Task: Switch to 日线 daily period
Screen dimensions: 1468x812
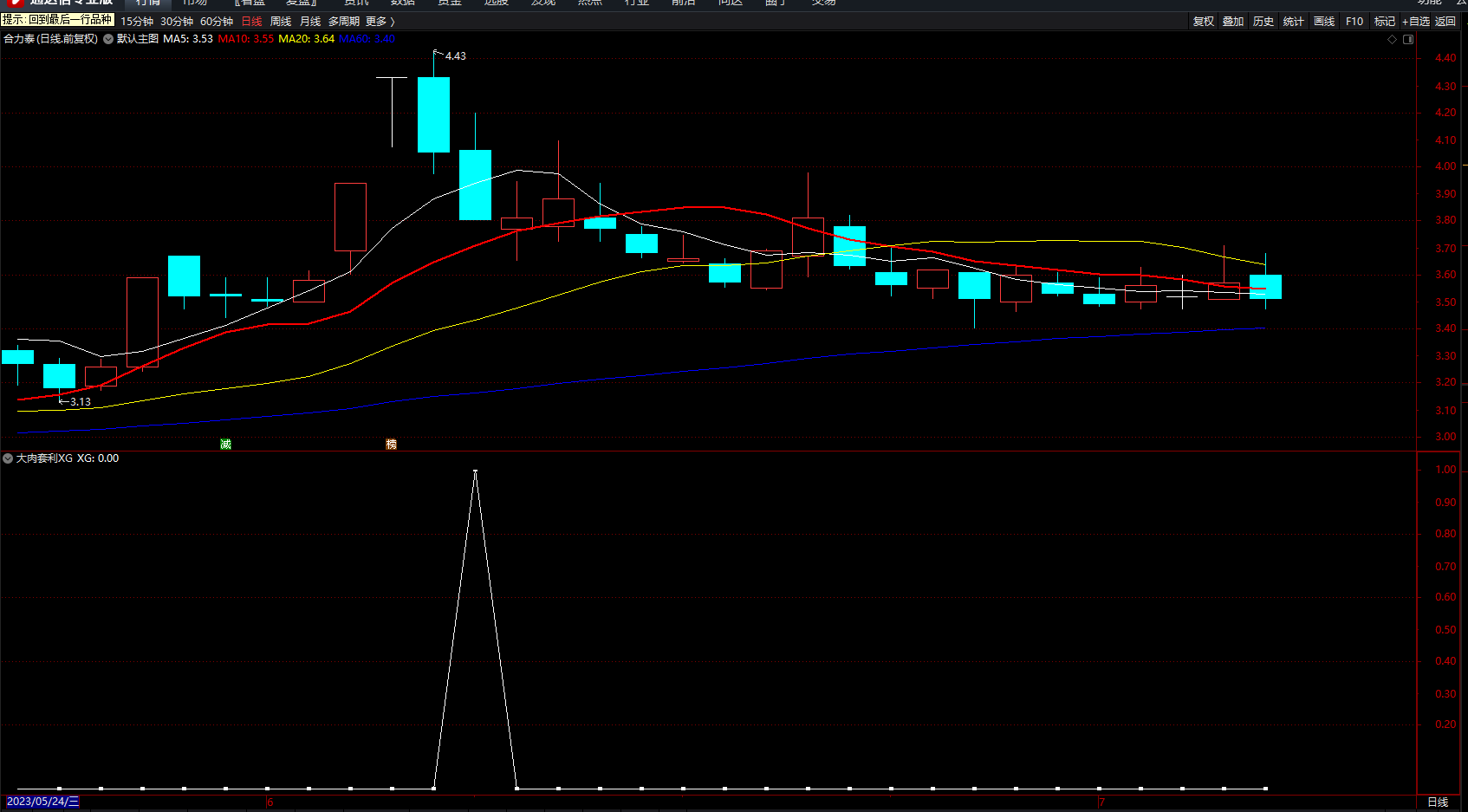Action: 251,22
